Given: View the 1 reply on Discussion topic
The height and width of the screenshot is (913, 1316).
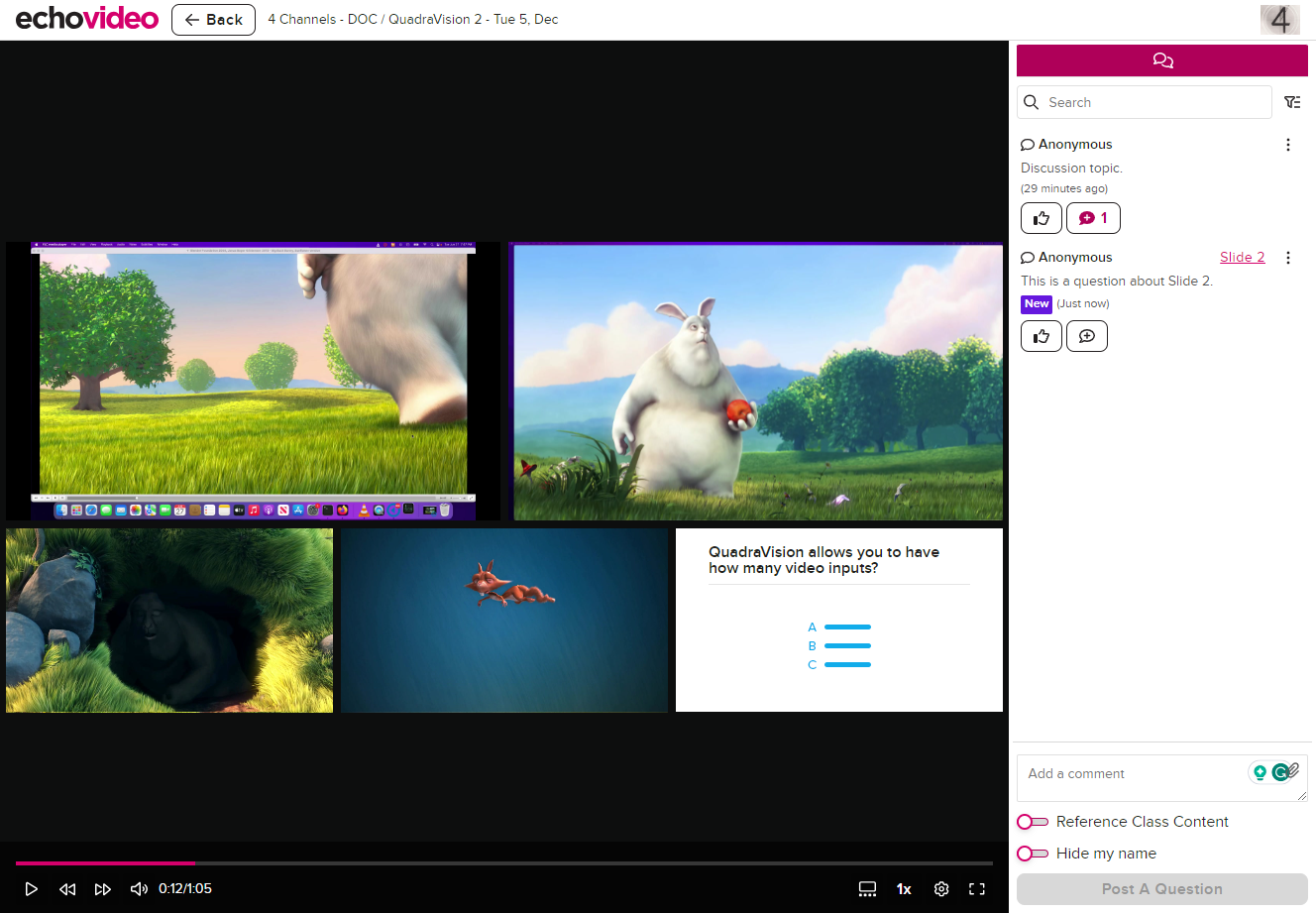Looking at the screenshot, I should click(x=1093, y=218).
